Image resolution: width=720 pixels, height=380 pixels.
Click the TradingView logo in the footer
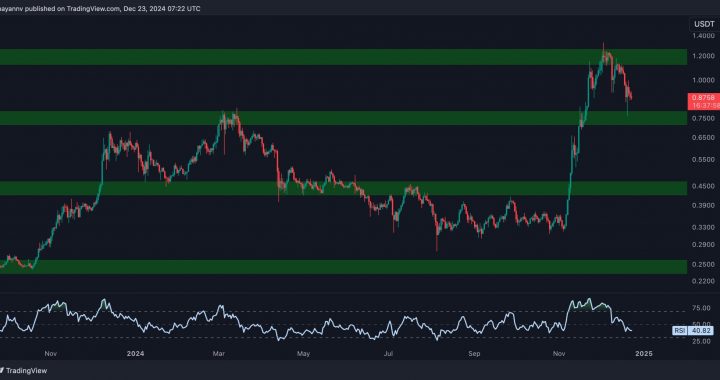[23, 370]
